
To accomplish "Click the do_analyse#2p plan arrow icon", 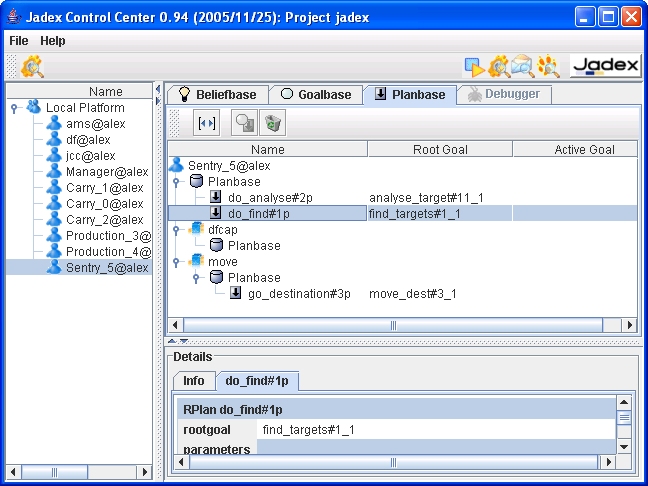I will pos(215,197).
